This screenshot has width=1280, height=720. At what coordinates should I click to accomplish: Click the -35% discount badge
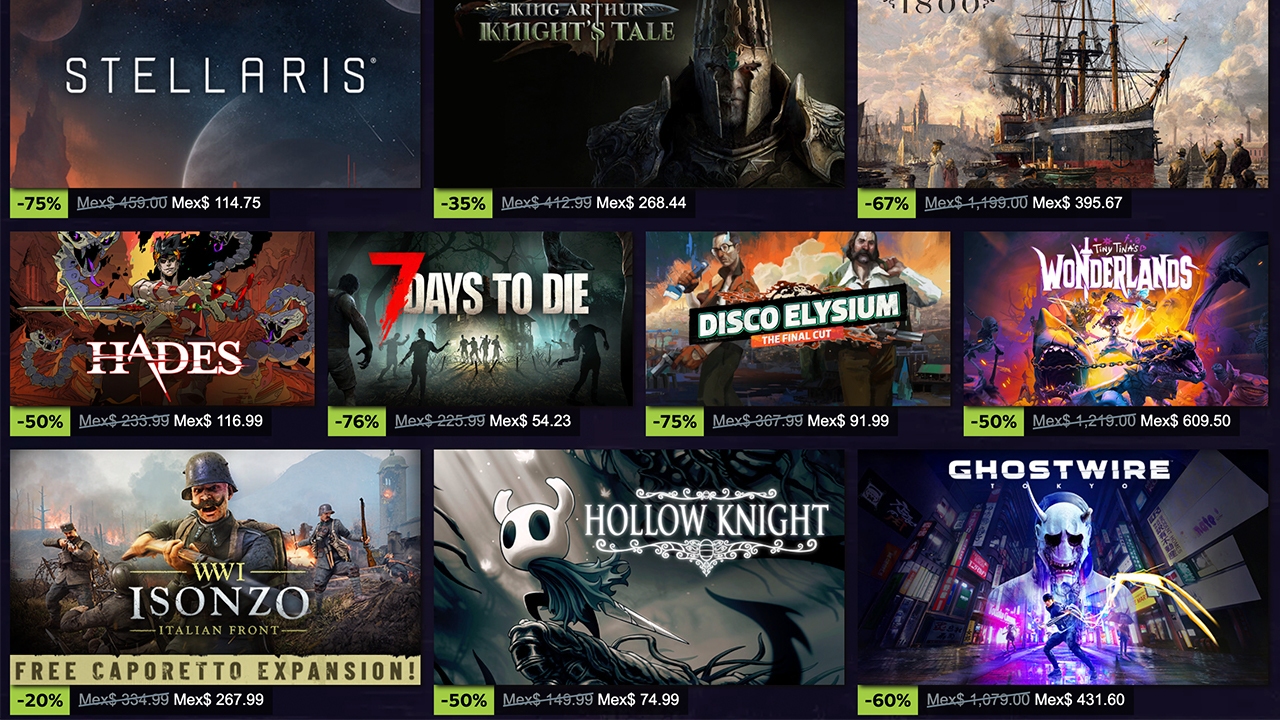pos(463,203)
